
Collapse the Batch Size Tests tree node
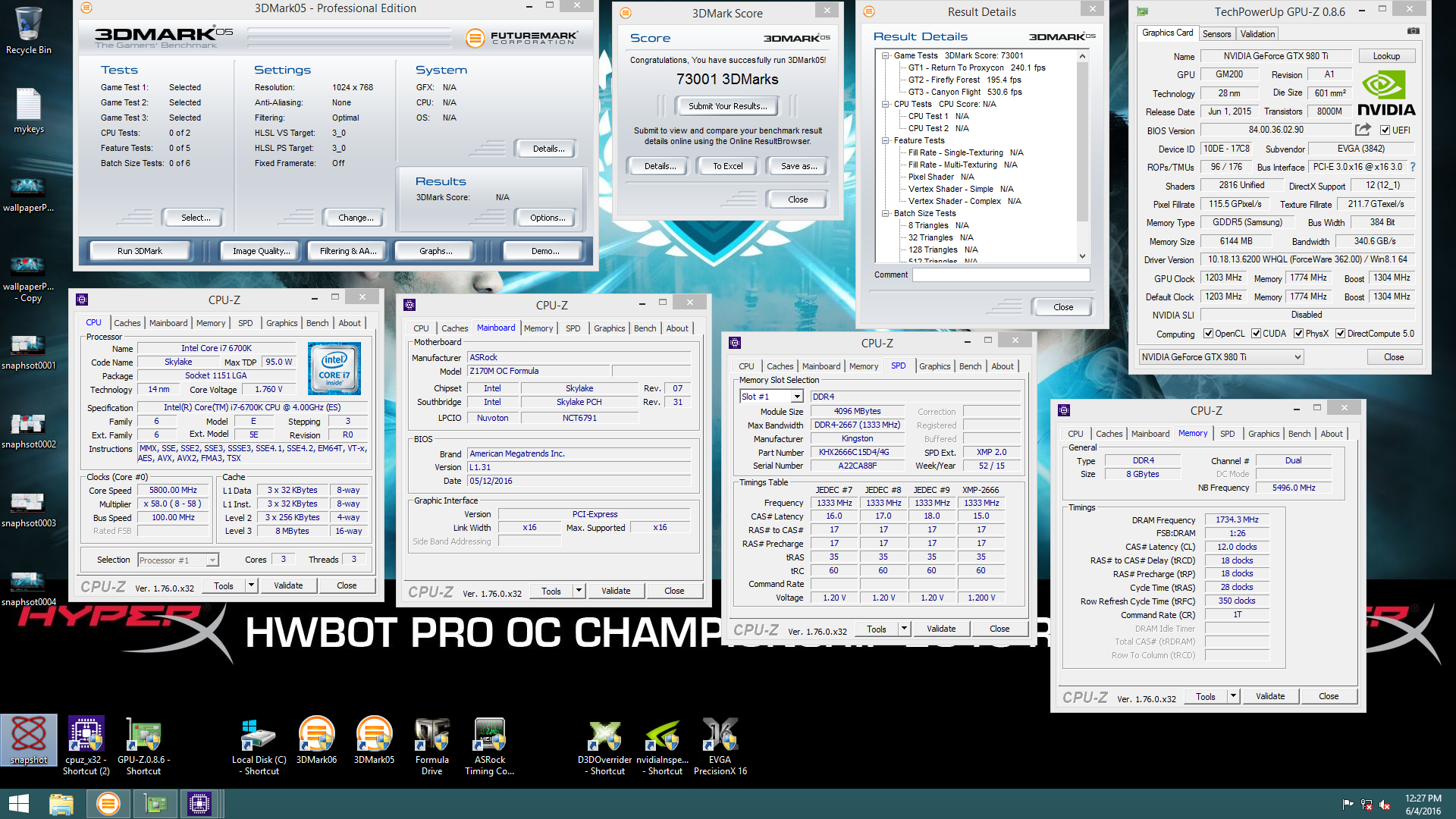885,213
